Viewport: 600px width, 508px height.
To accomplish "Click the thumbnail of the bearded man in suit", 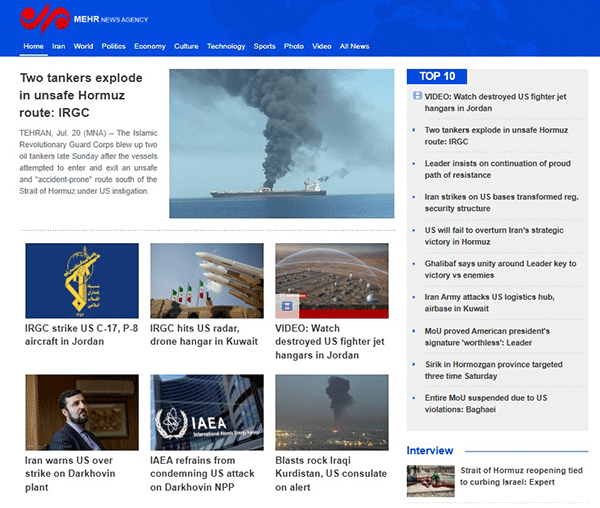I will point(82,412).
